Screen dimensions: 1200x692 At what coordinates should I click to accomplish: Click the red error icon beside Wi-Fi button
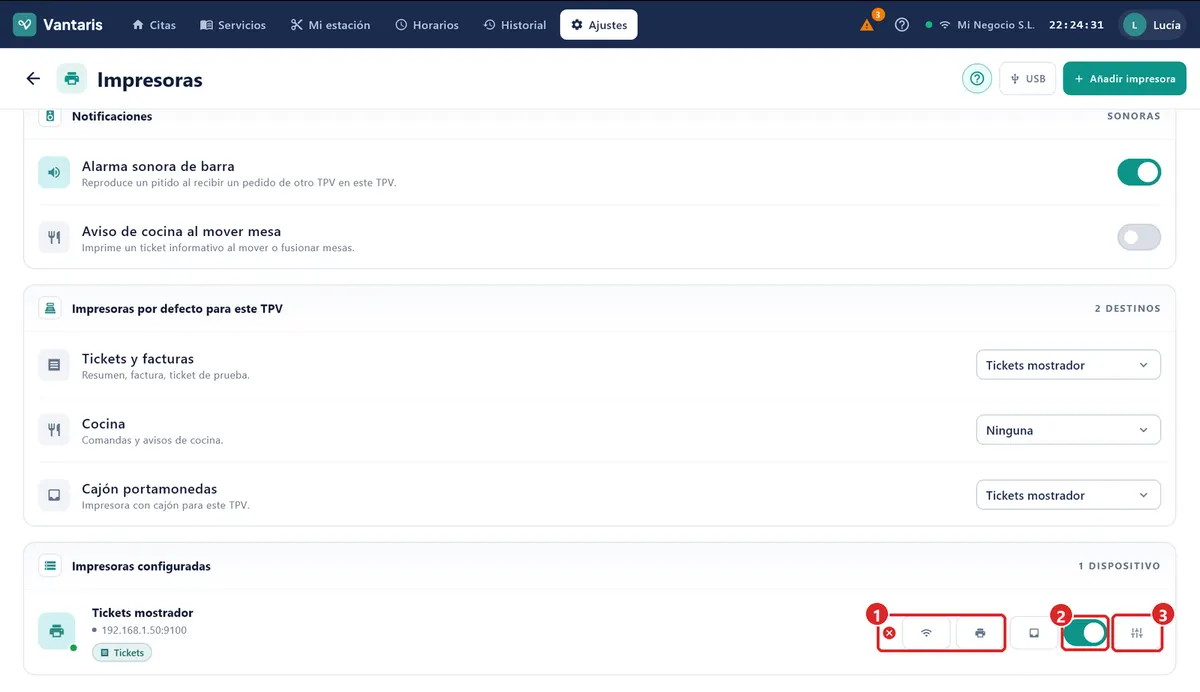(x=889, y=633)
